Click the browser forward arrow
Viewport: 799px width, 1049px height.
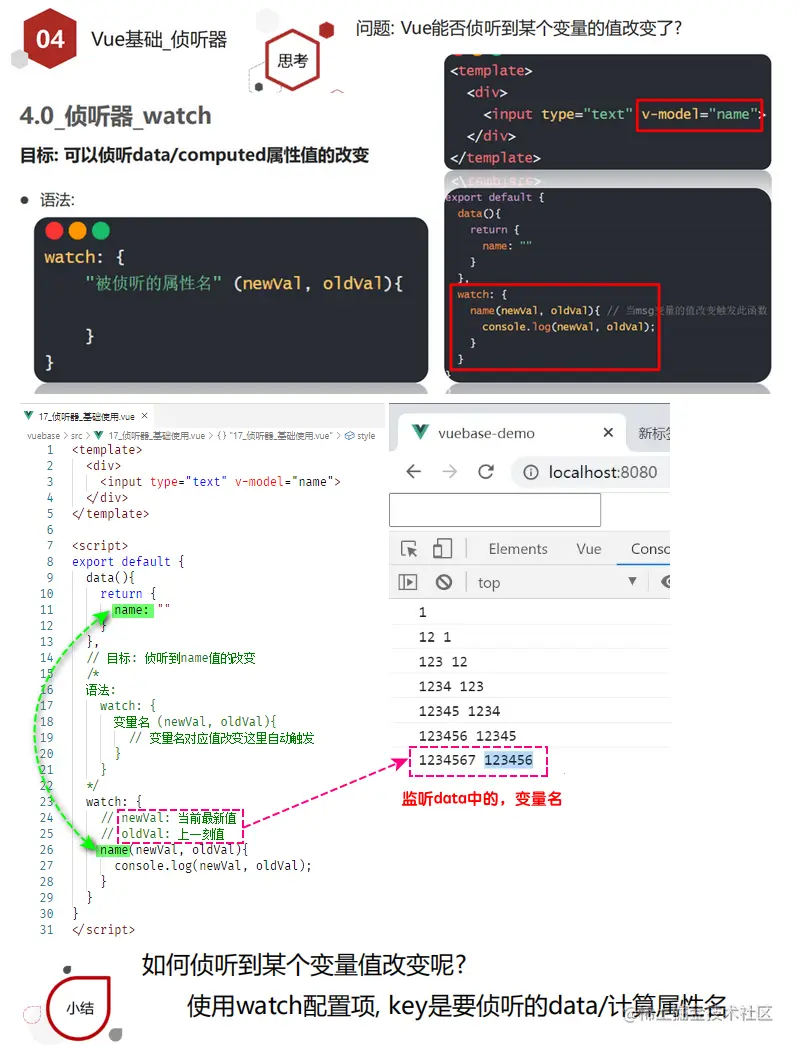[450, 472]
